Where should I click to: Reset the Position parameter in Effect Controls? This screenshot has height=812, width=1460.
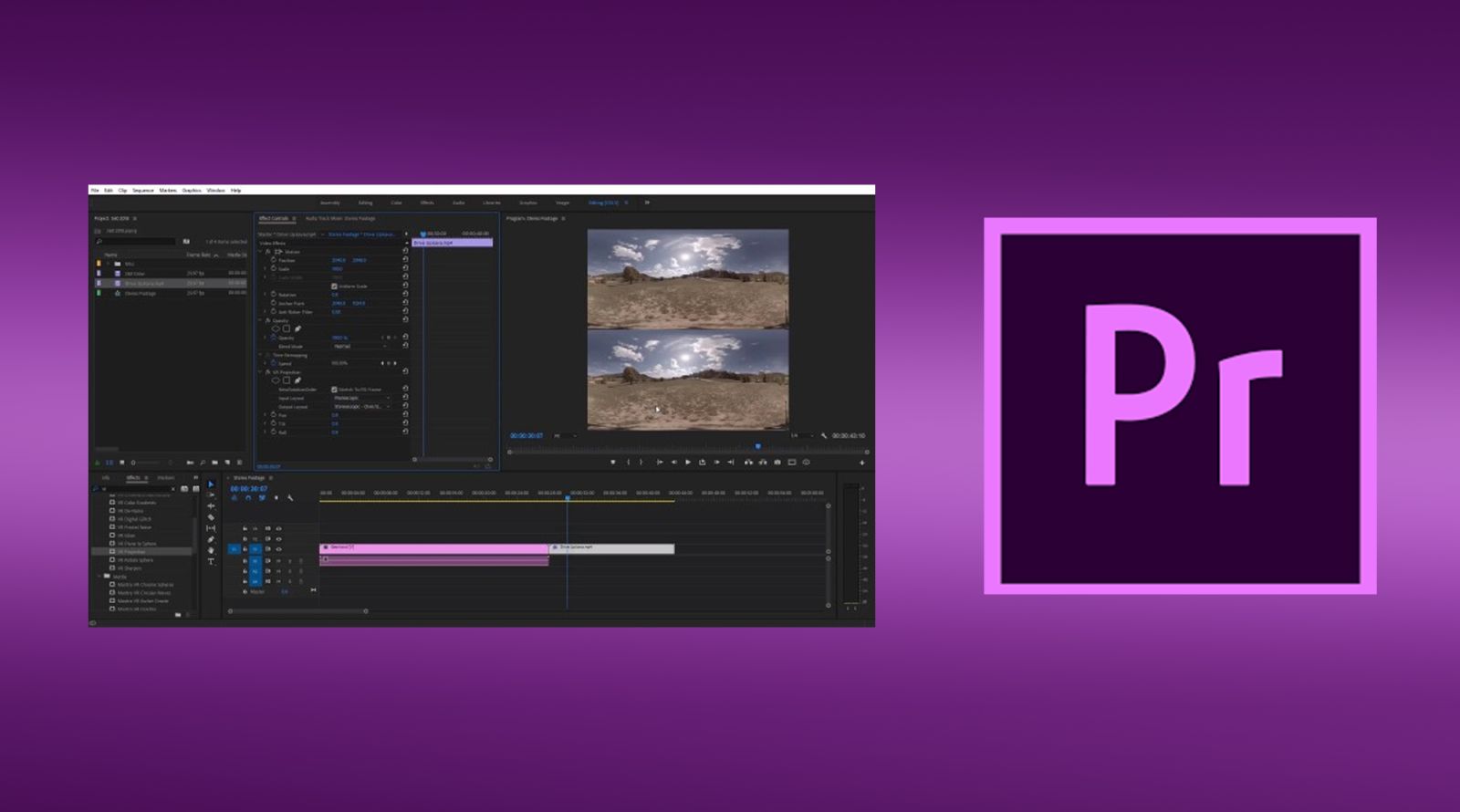[x=405, y=260]
